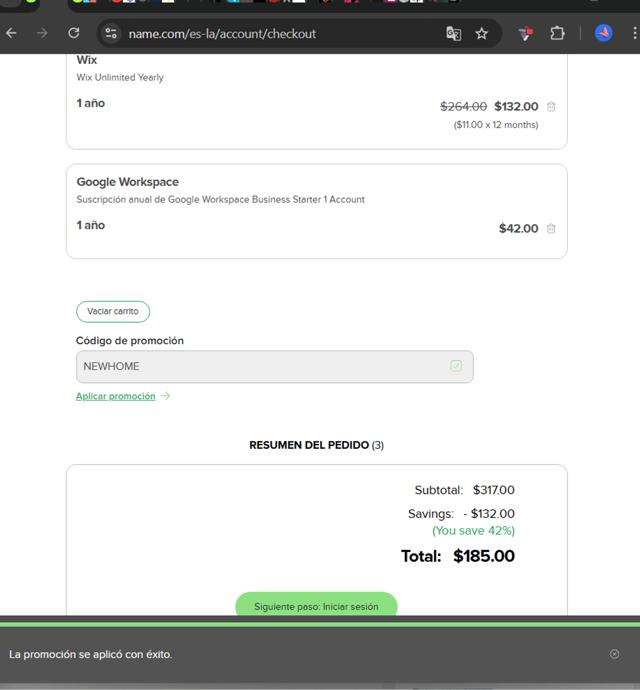Click the Código de promoción label
The width and height of the screenshot is (640, 690).
[130, 341]
